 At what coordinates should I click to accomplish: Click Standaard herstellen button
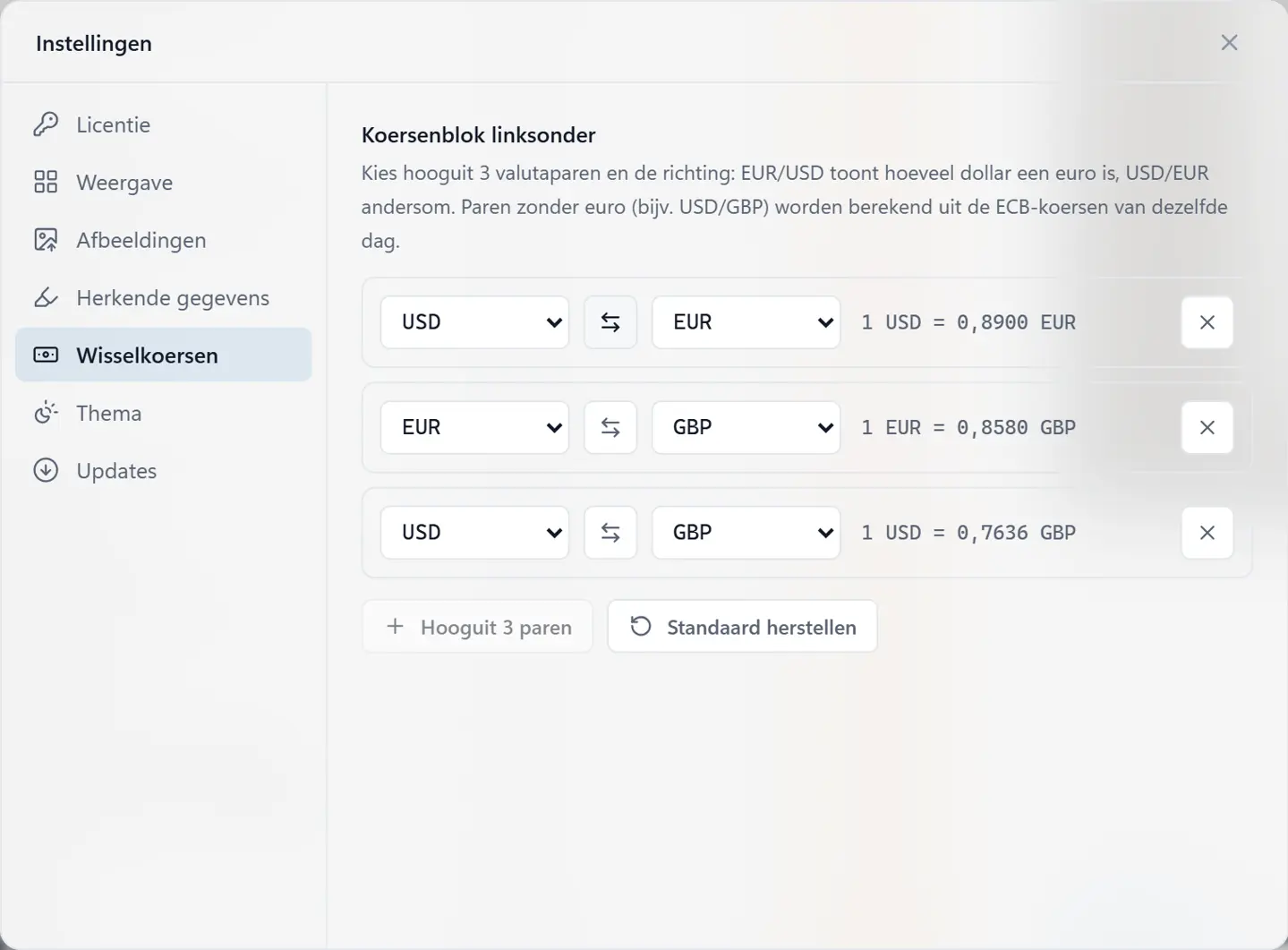click(x=742, y=627)
